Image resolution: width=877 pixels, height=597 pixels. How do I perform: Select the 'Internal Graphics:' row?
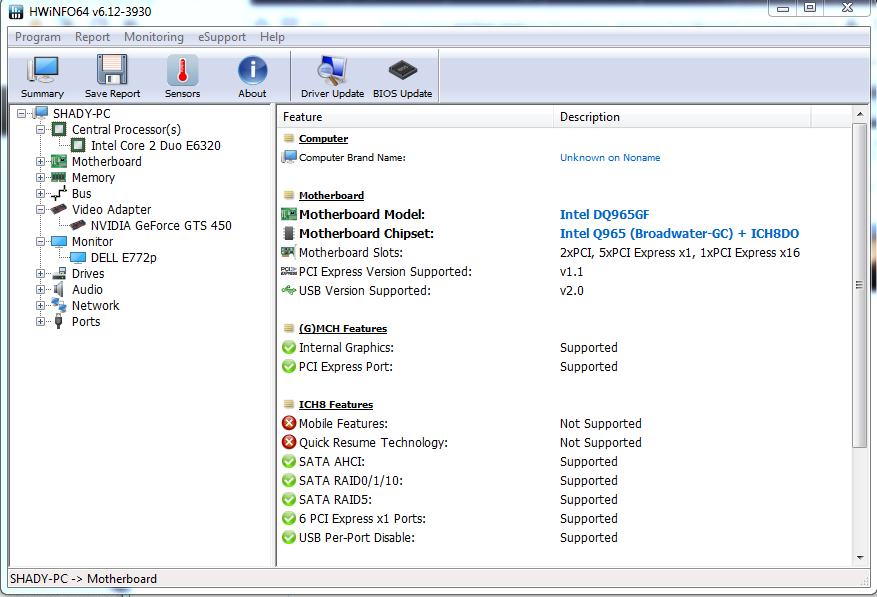pos(565,347)
